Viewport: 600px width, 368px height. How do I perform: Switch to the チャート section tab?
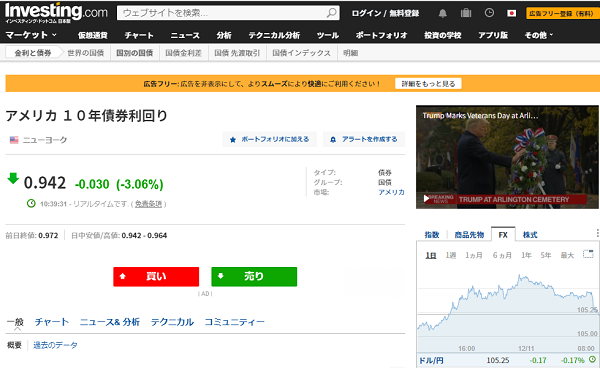[52, 322]
